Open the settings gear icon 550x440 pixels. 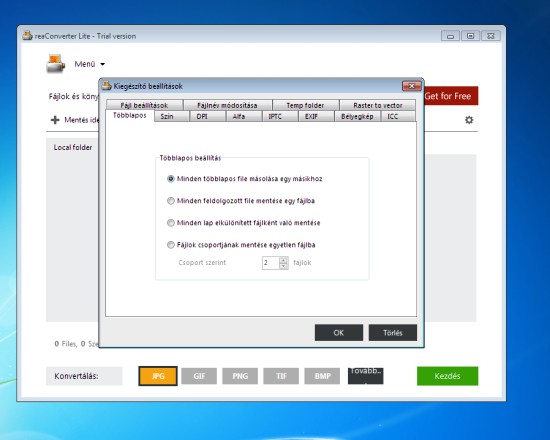[x=469, y=120]
